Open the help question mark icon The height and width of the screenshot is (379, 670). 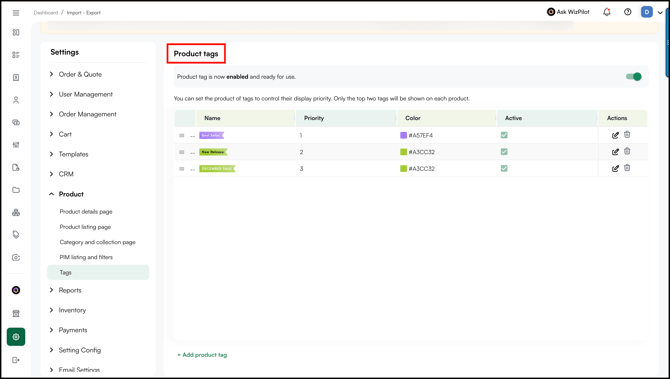pyautogui.click(x=627, y=12)
